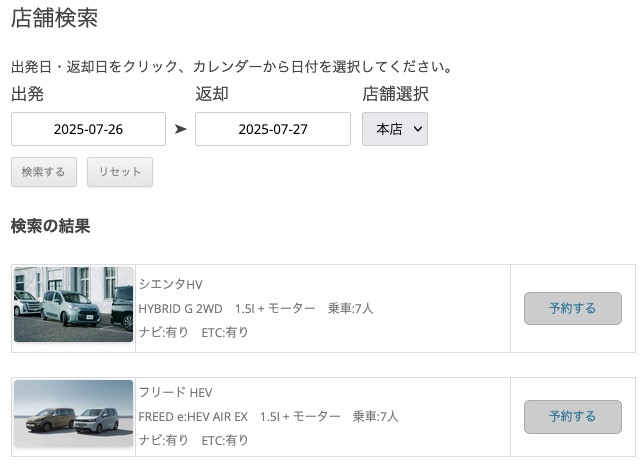644x468 pixels.
Task: Click the FREED e:HEV AIR EX spec line
Action: pos(268,417)
